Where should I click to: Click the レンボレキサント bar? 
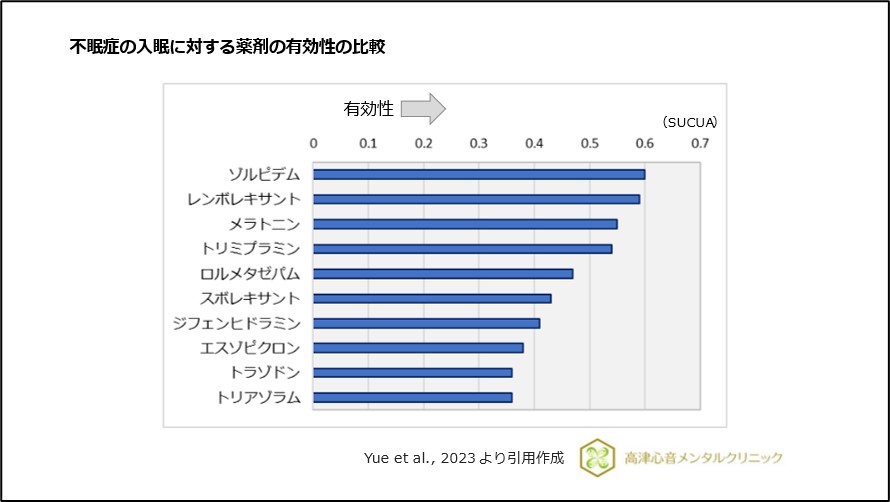476,199
